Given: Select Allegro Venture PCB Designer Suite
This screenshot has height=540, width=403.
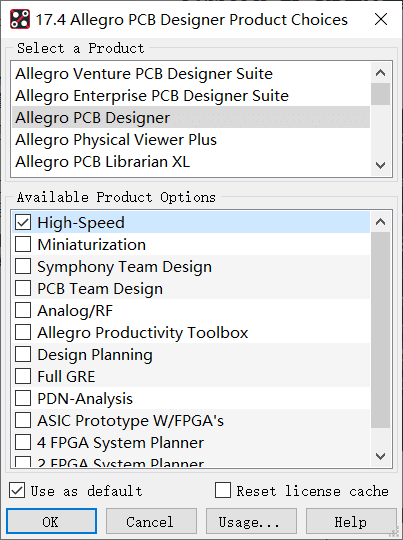Looking at the screenshot, I should point(191,74).
